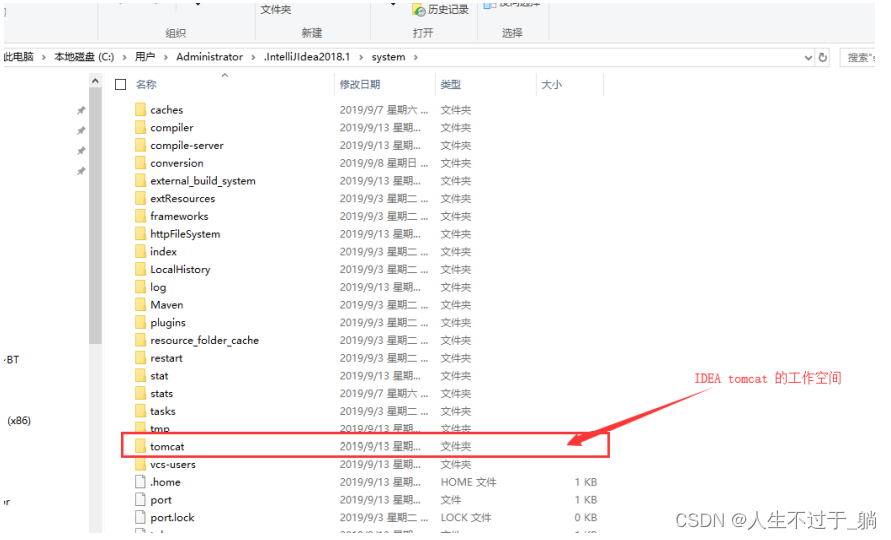Sort by 名称 column header

[x=146, y=85]
